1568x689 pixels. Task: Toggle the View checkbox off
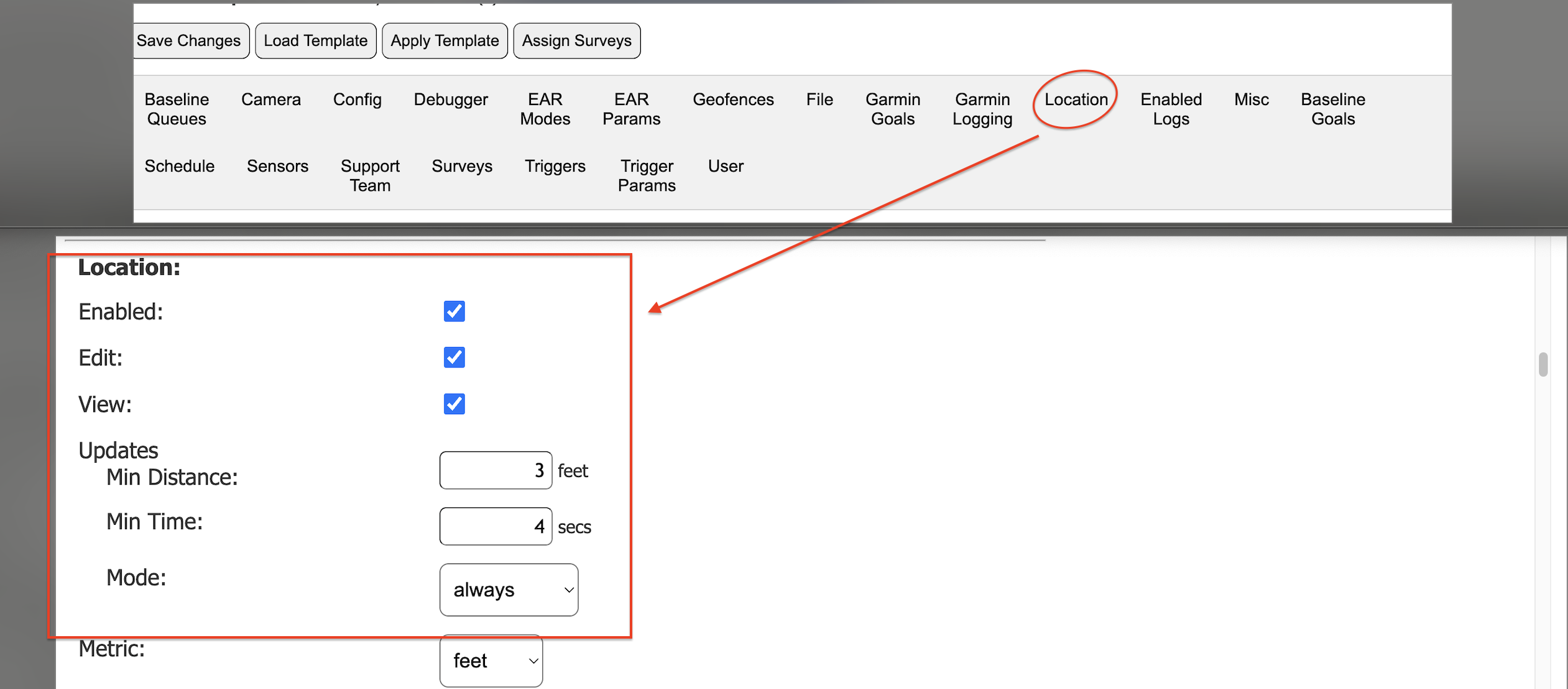point(453,404)
